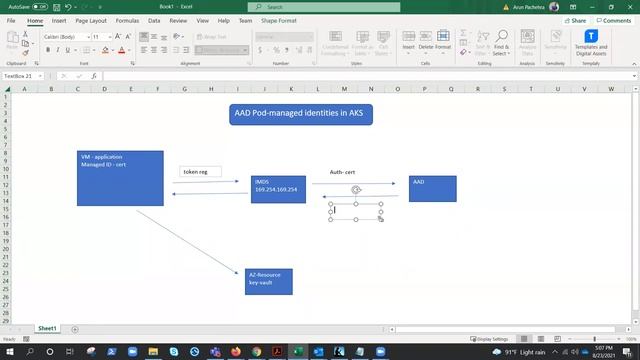640x360 pixels.
Task: Select the Format Painter brush
Action: pos(25,53)
